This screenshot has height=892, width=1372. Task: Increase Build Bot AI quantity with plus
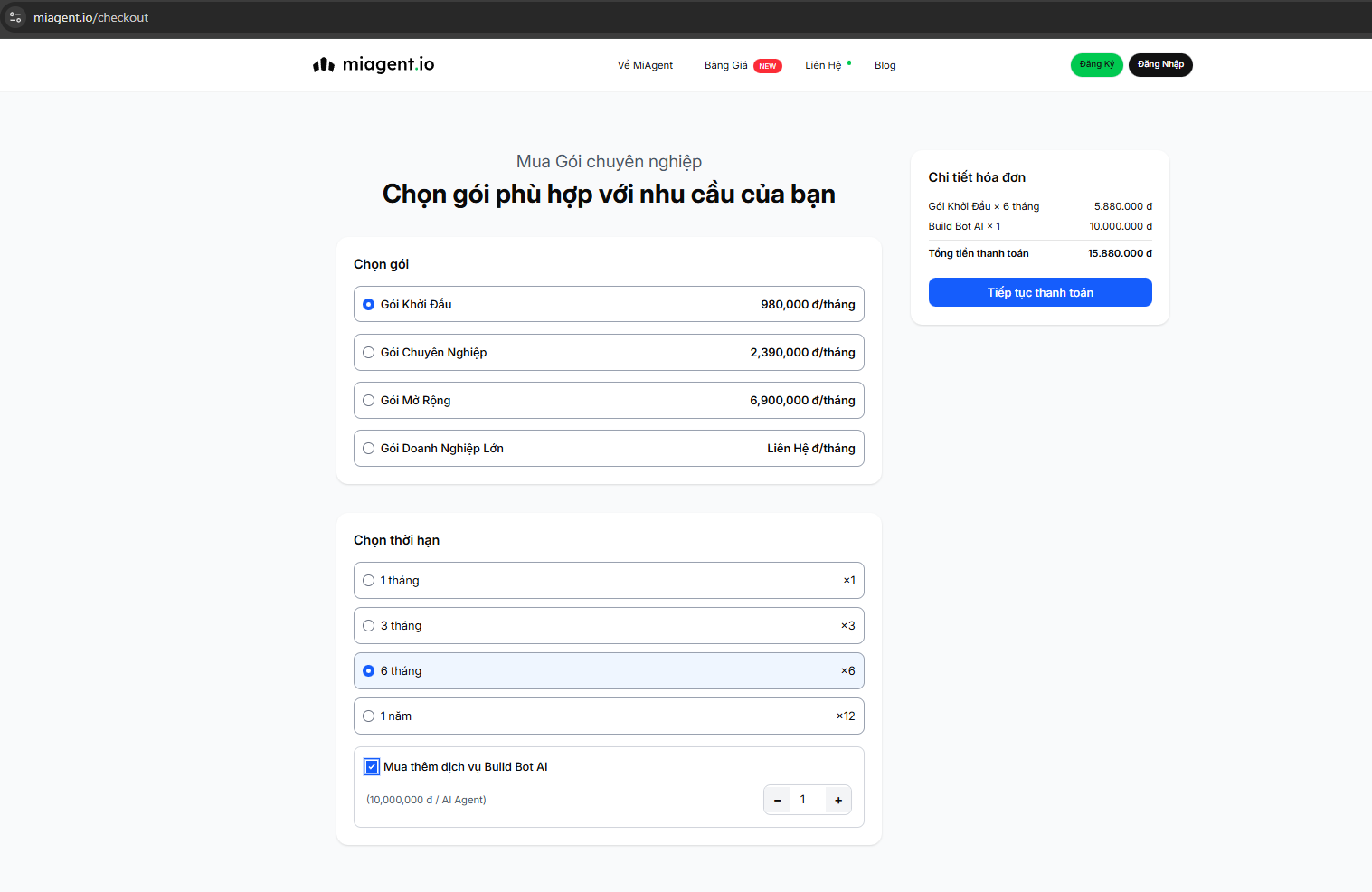click(838, 800)
